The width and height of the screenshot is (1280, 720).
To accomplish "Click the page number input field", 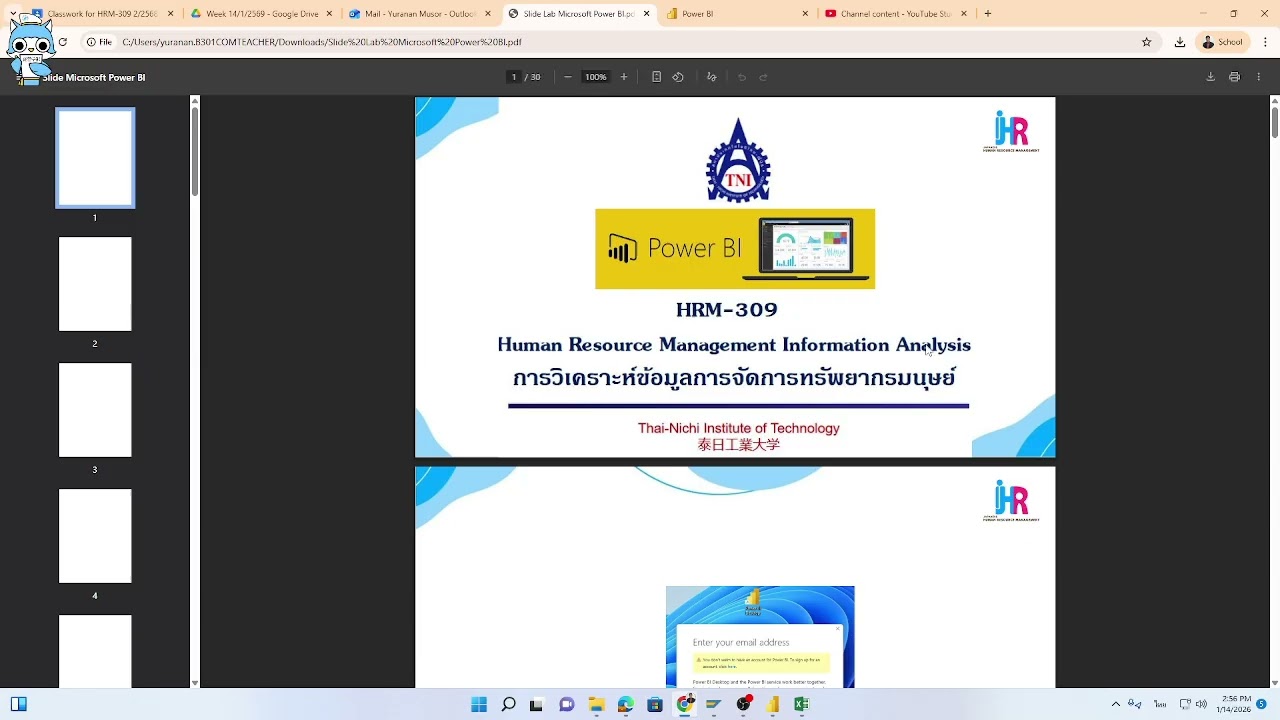I will (x=514, y=77).
